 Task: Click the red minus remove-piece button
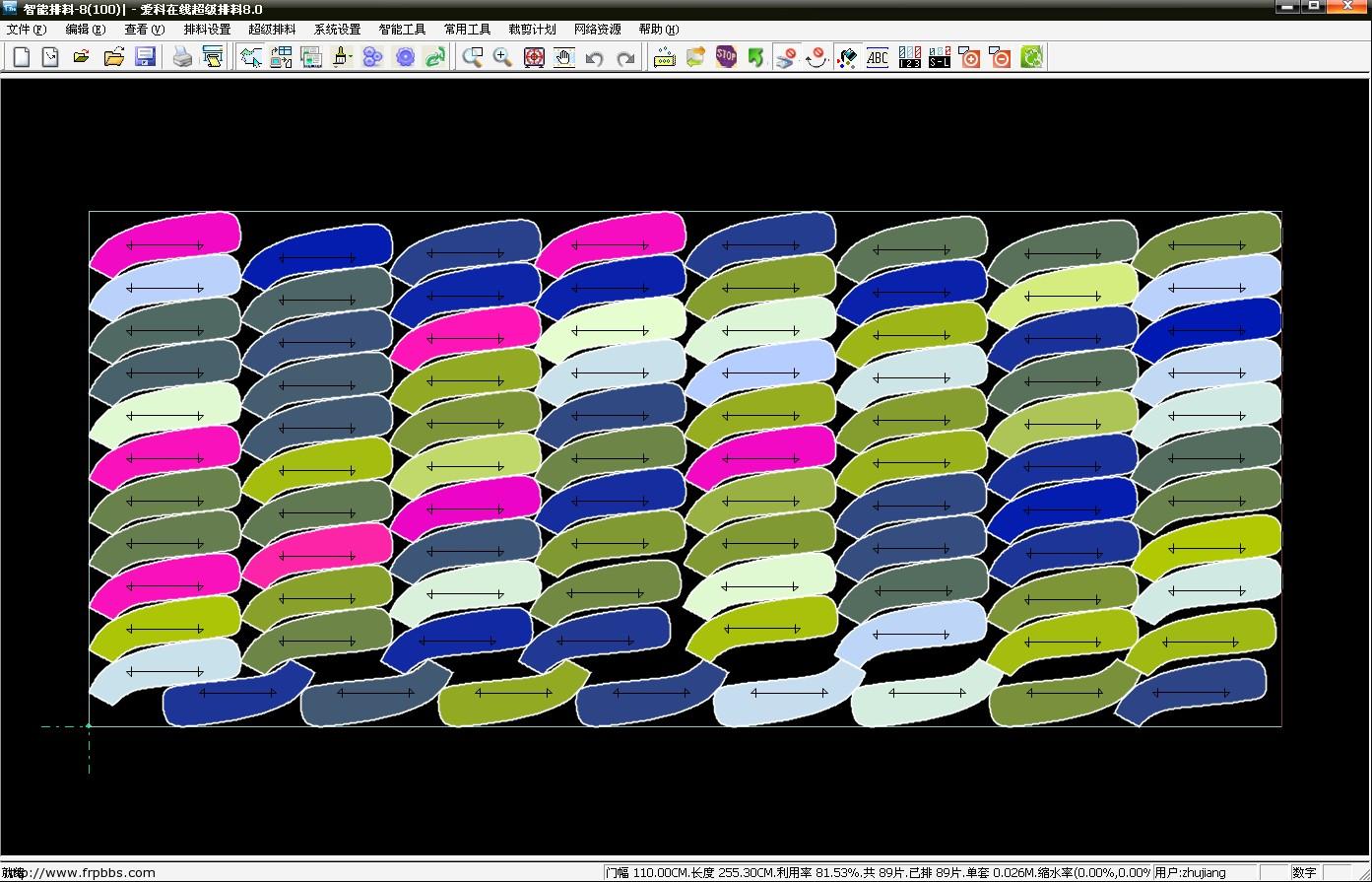(1001, 57)
